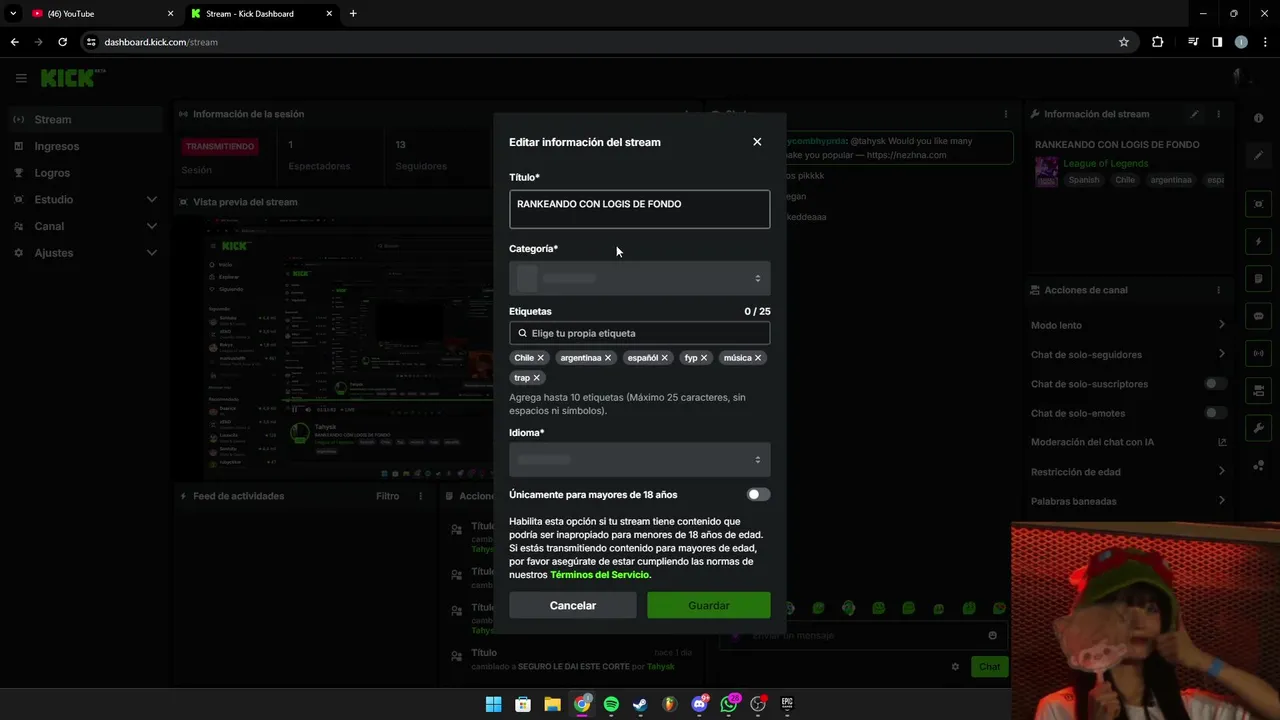Switch to the Stream - Kick Dashboard tab

tap(262, 14)
